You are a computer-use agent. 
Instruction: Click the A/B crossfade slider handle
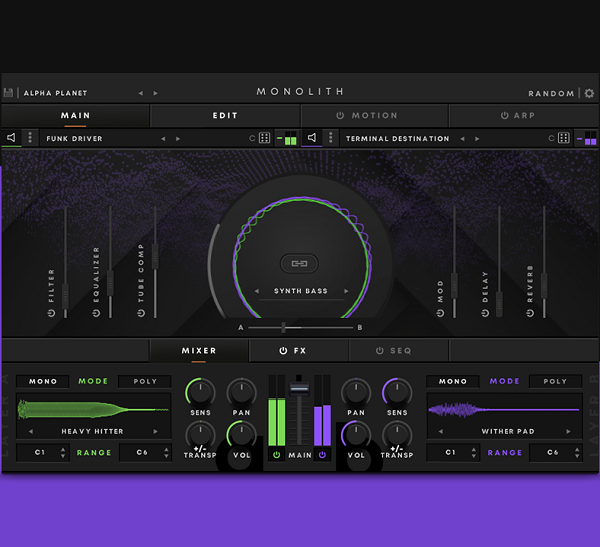[x=283, y=328]
